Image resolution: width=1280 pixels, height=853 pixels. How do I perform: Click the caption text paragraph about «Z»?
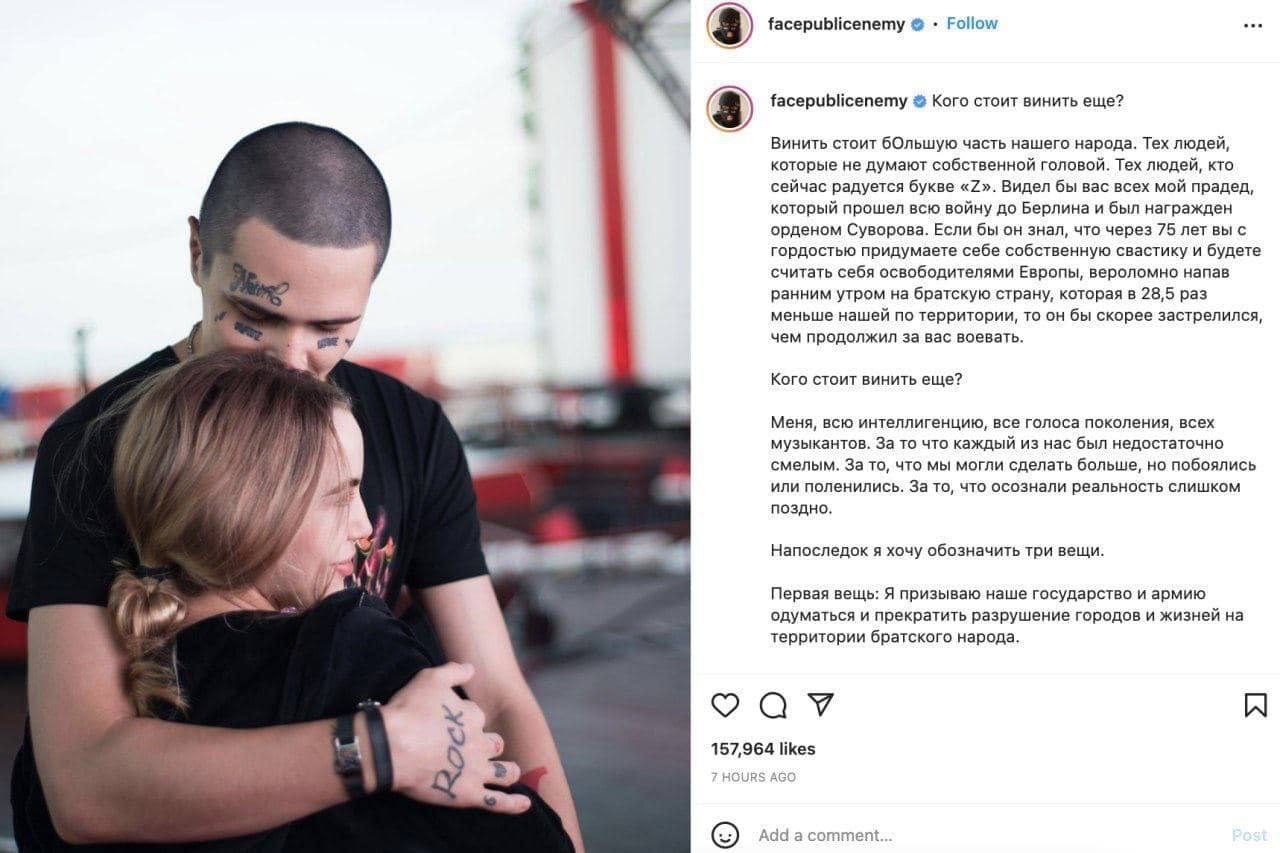[1015, 240]
